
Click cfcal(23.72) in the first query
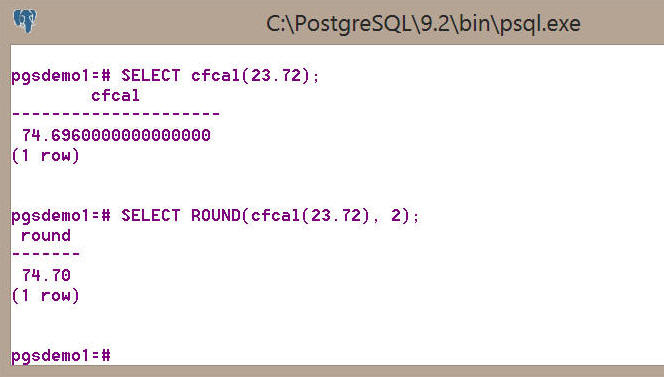coord(251,76)
